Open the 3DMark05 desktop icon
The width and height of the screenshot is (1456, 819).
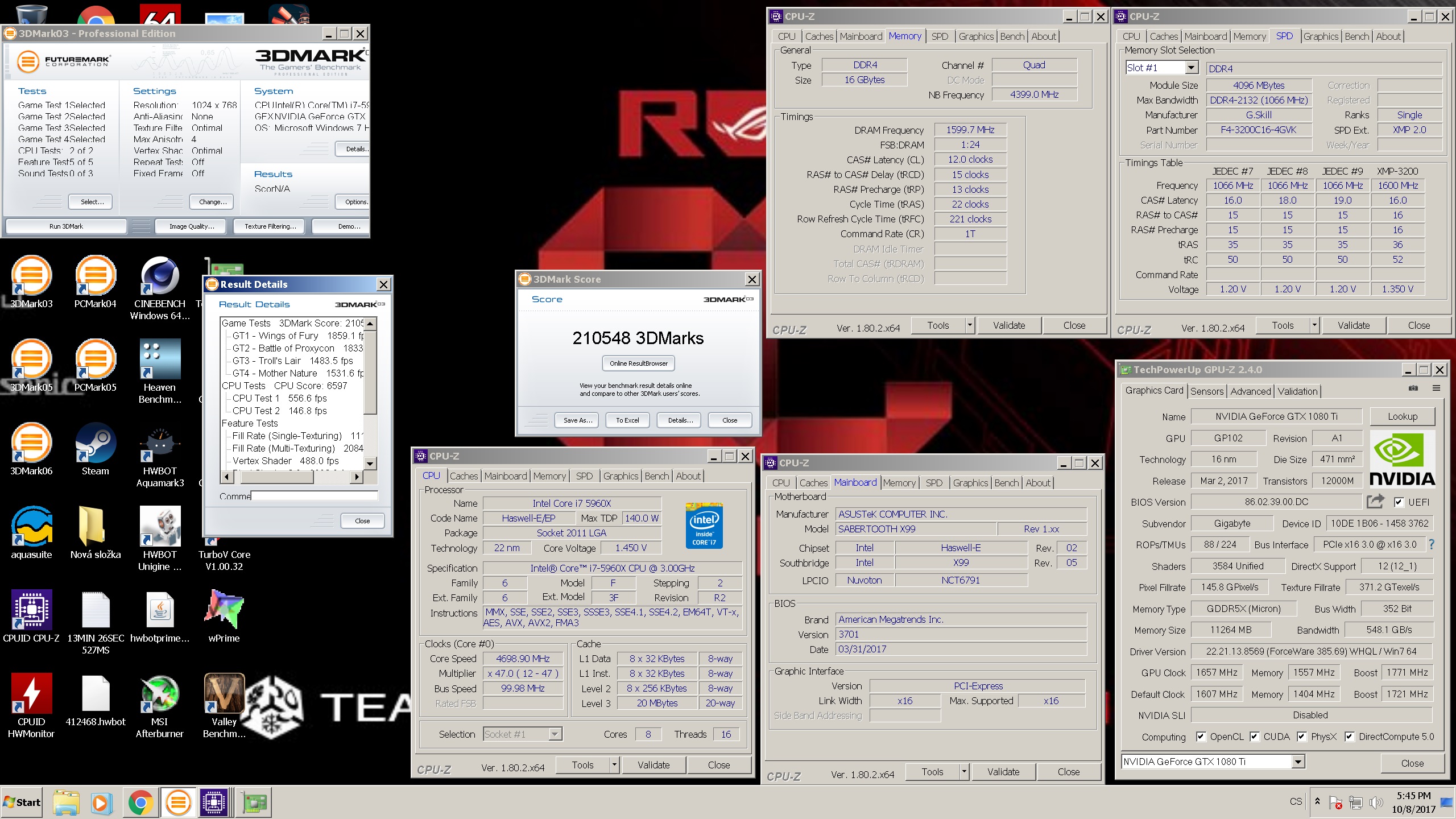(31, 365)
